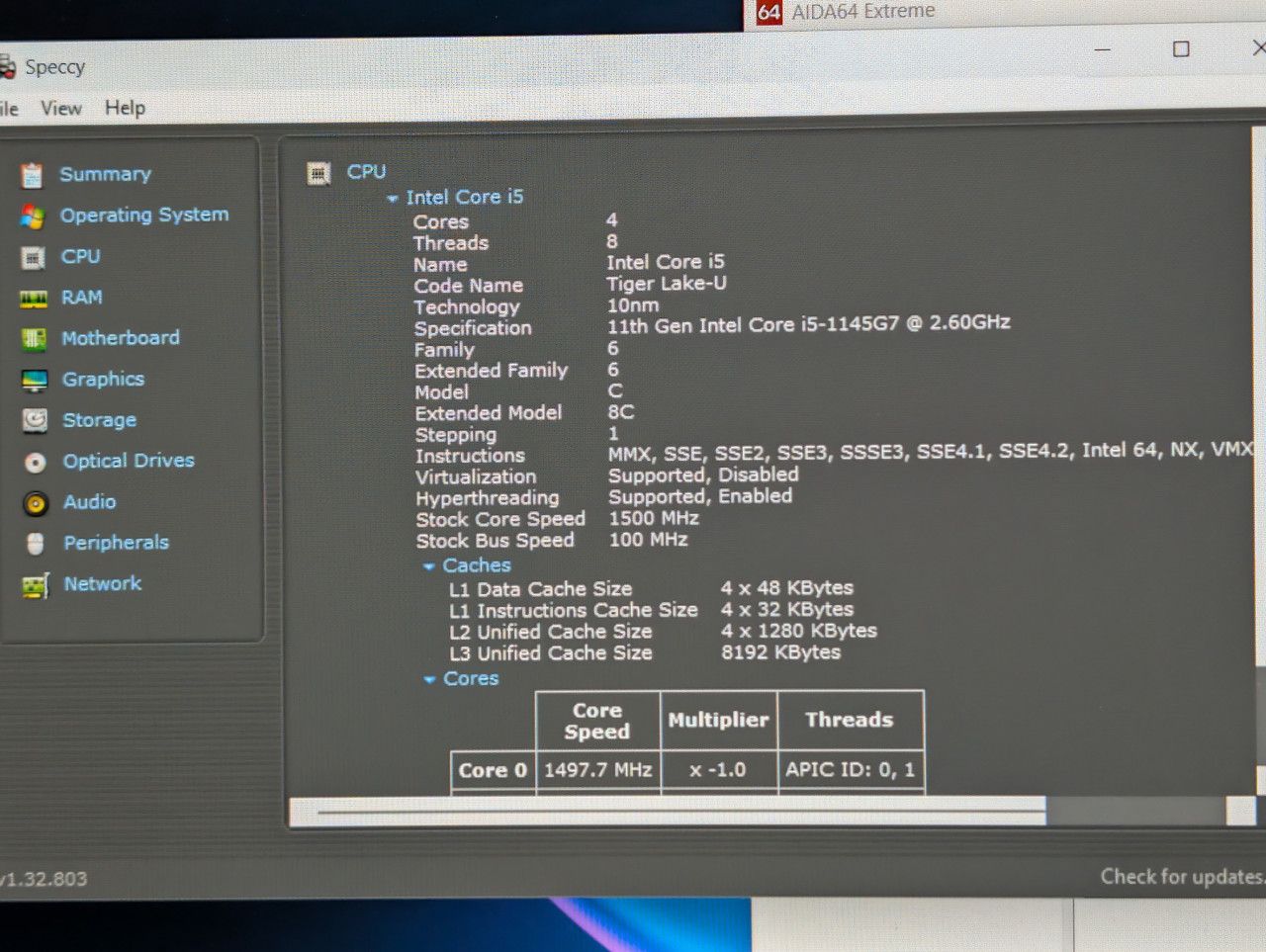Screen dimensions: 1266x952
Task: Open the Help menu
Action: [125, 108]
